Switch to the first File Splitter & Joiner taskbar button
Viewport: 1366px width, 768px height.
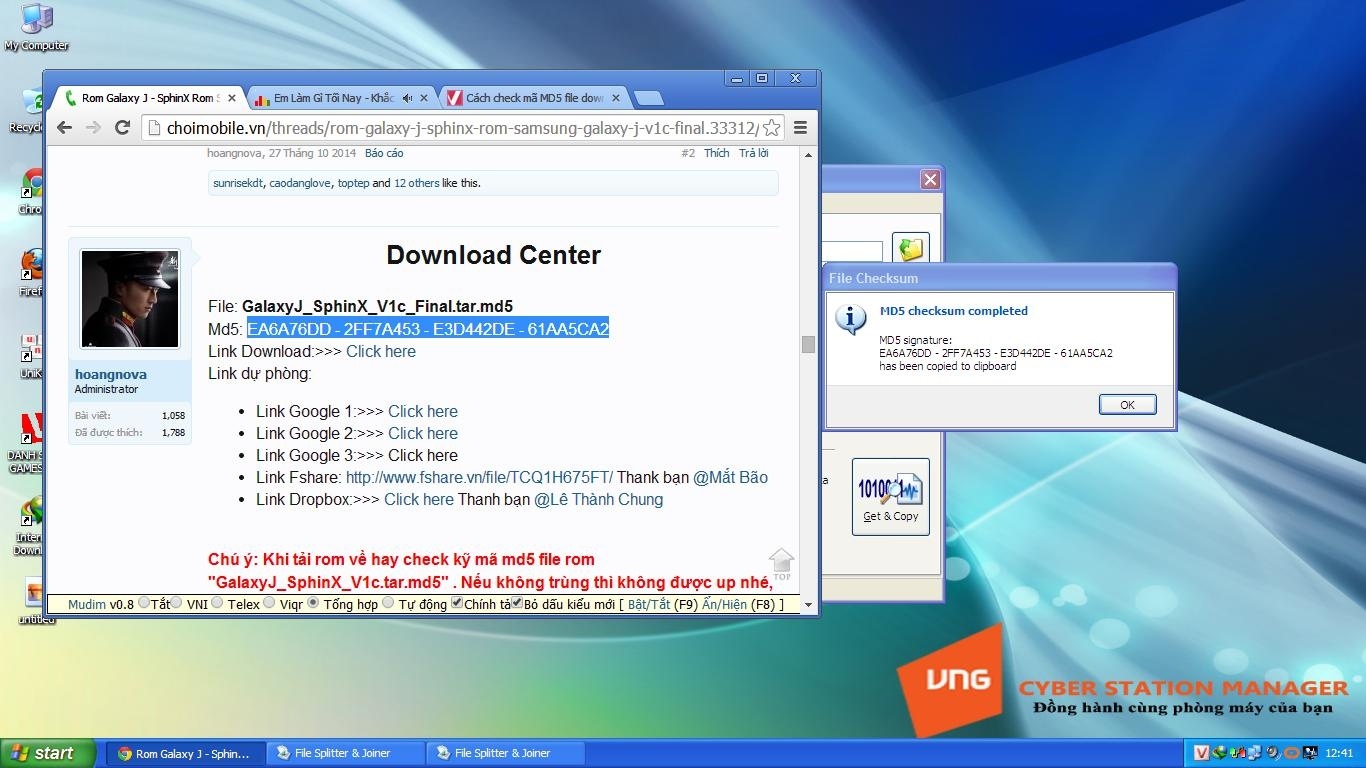[x=346, y=753]
